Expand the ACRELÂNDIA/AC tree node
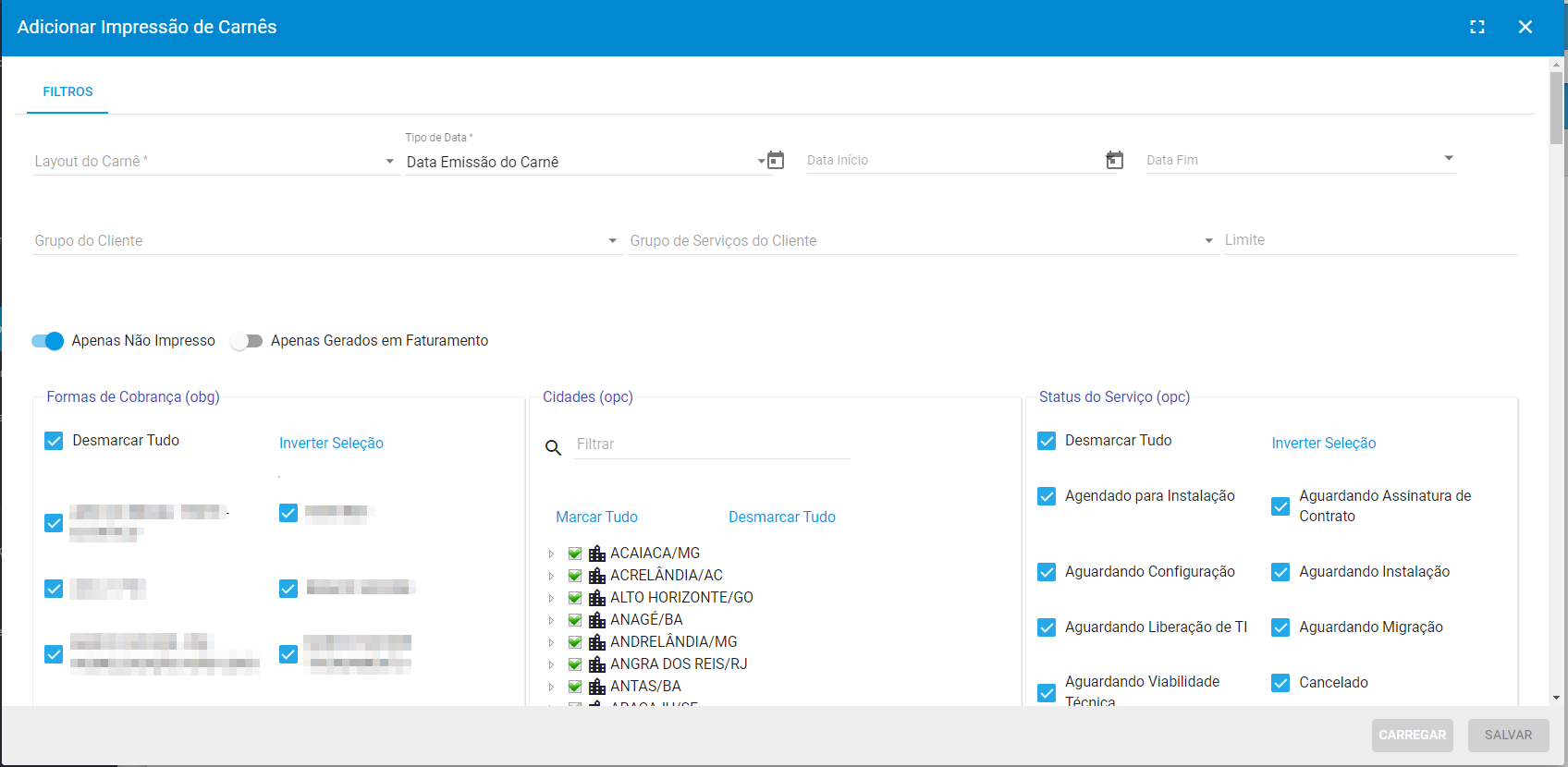The image size is (1568, 767). pos(551,576)
